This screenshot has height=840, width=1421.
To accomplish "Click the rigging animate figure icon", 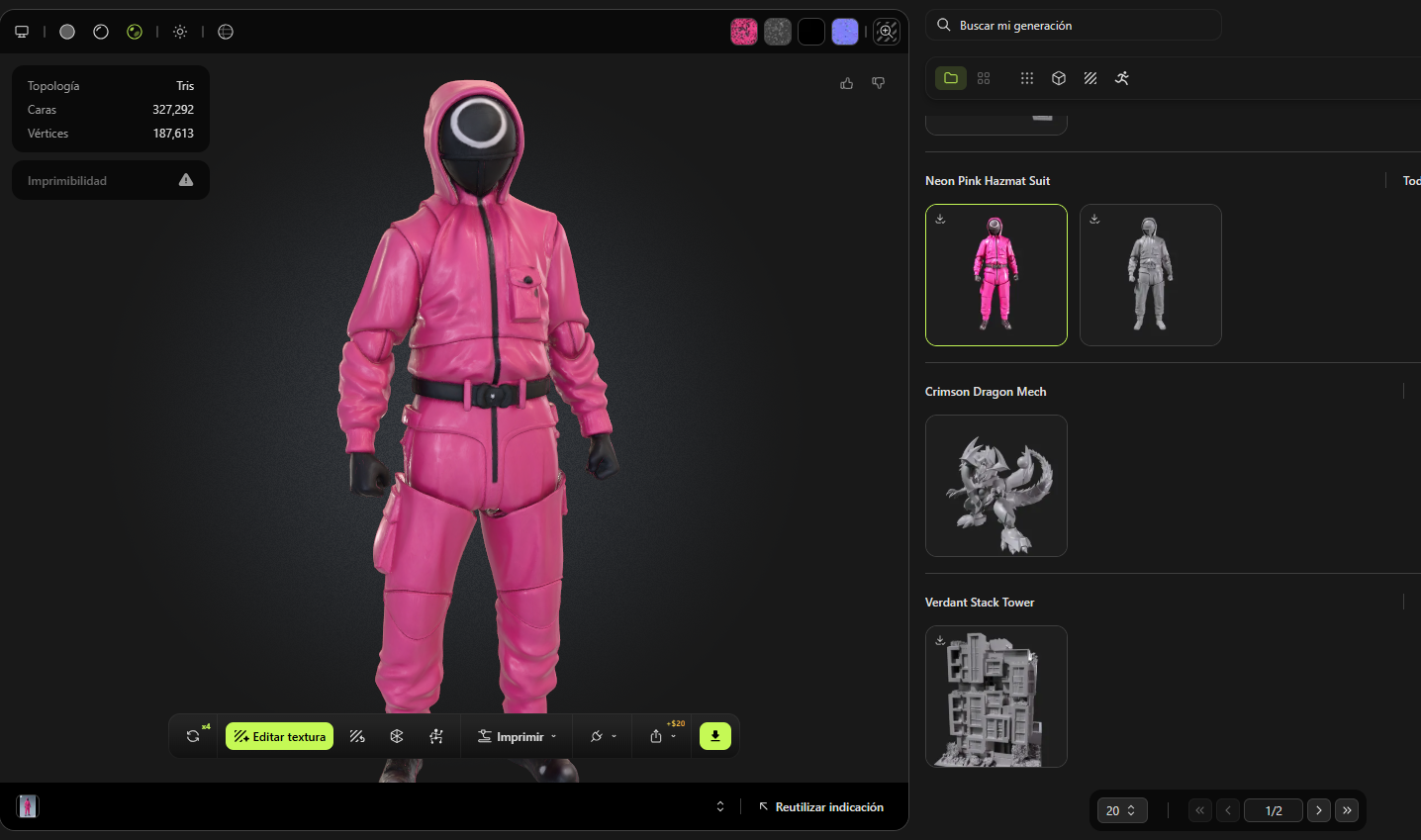I will point(436,736).
